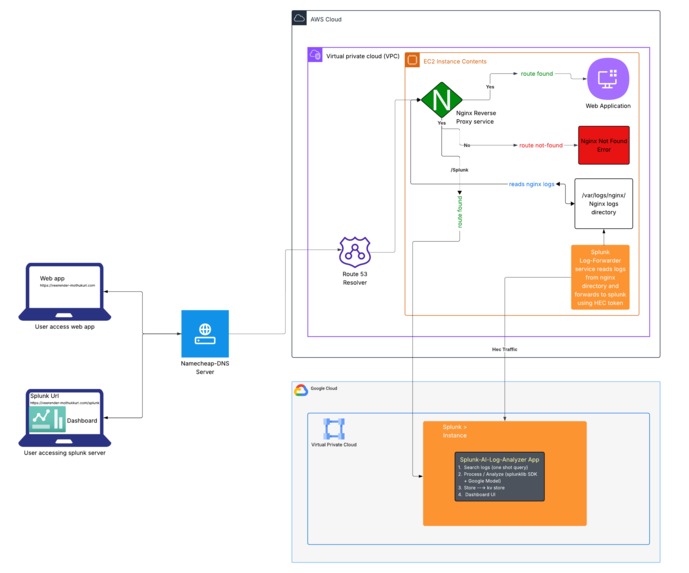Select the Virtual private cloud (VPC) icon
This screenshot has width=689, height=573.
click(315, 55)
